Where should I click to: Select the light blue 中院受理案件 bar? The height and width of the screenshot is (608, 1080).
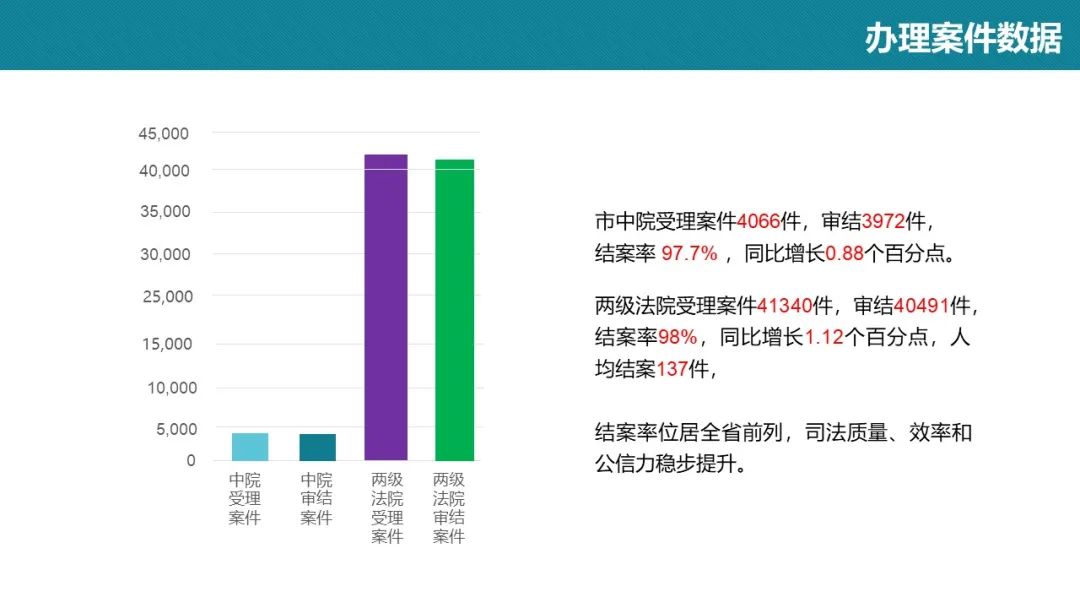click(250, 447)
